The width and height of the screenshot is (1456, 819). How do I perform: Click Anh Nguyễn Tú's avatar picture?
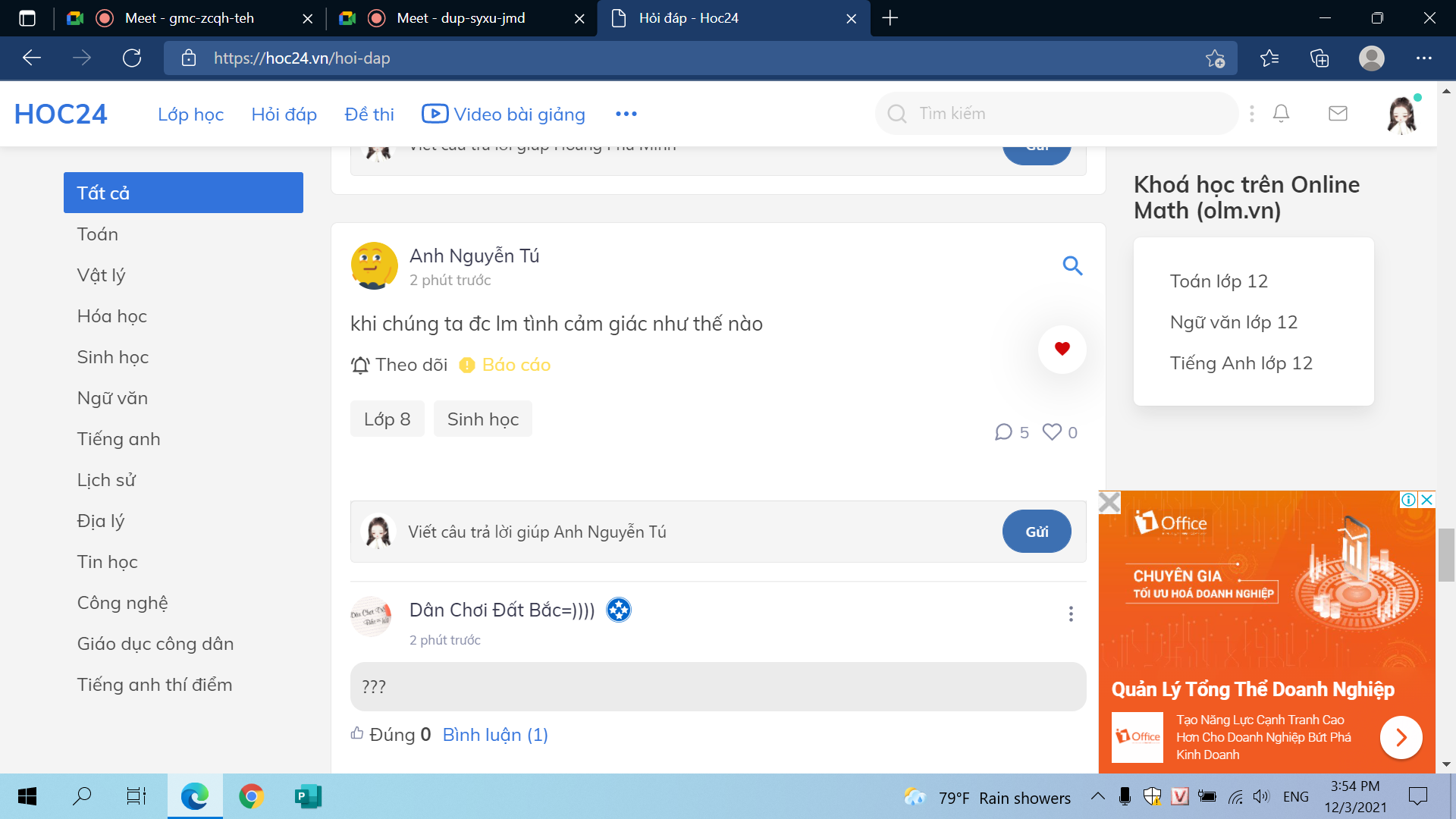coord(374,265)
